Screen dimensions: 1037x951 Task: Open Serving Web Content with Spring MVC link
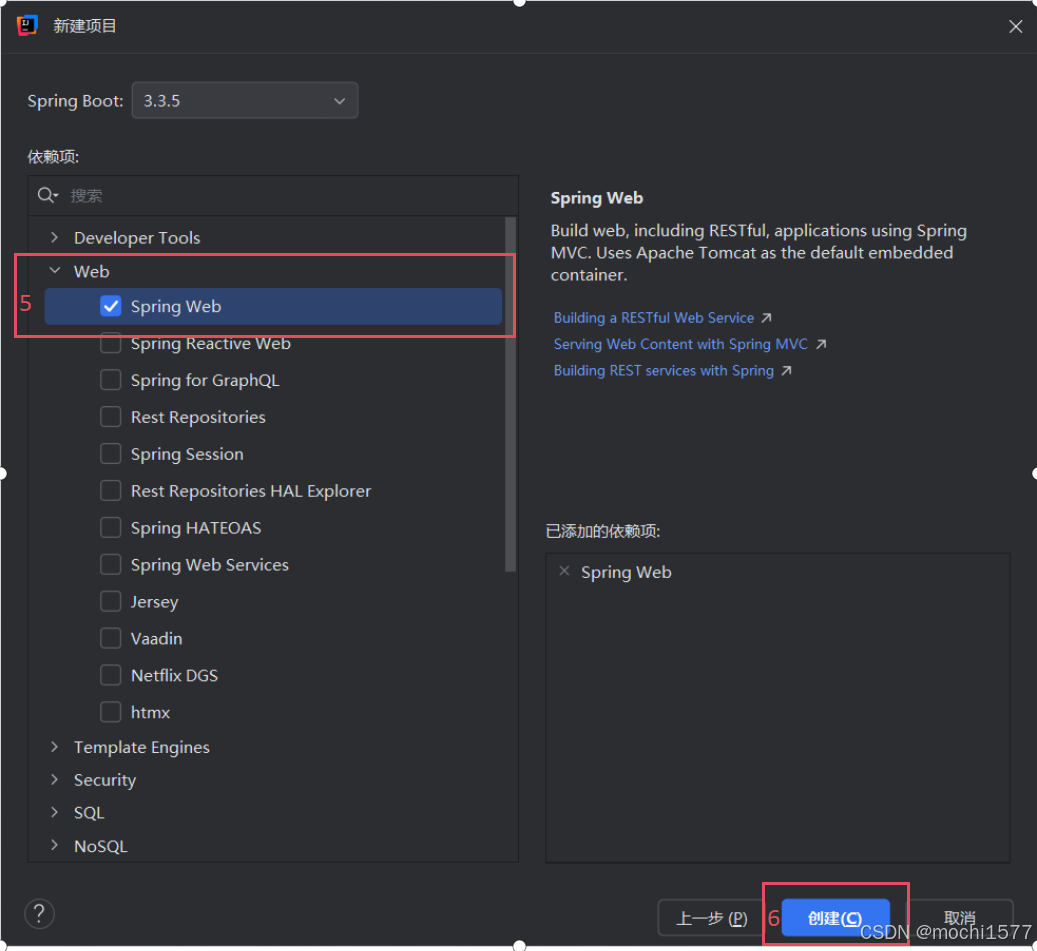coord(681,345)
